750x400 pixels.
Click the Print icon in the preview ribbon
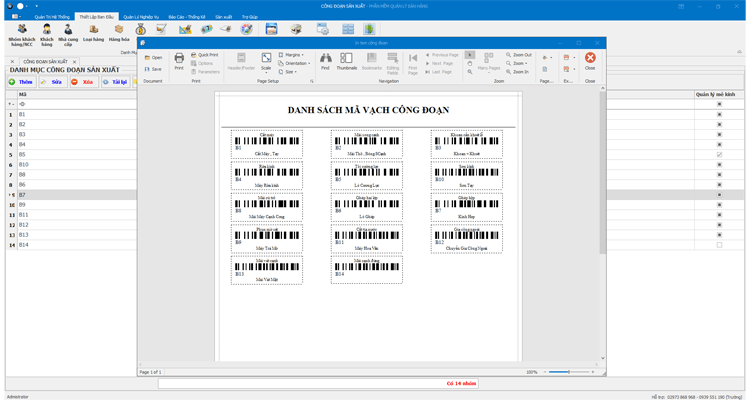(179, 60)
